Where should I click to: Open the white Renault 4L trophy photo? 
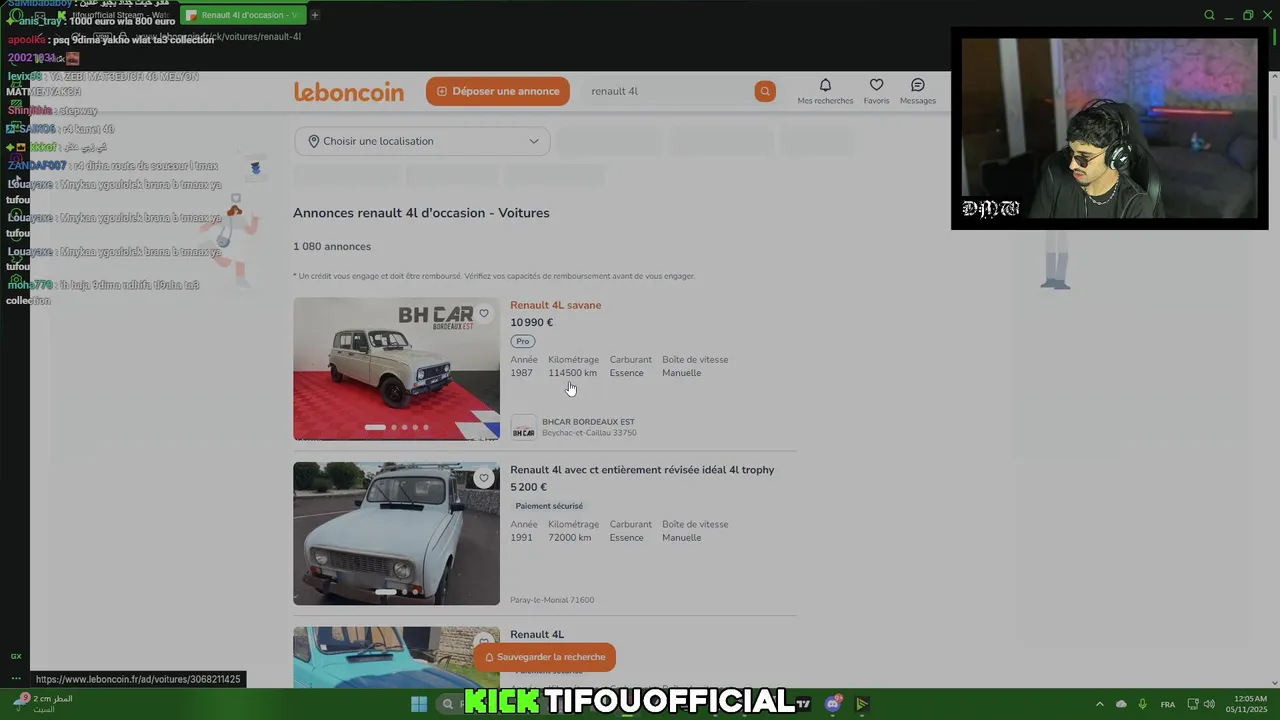[396, 533]
